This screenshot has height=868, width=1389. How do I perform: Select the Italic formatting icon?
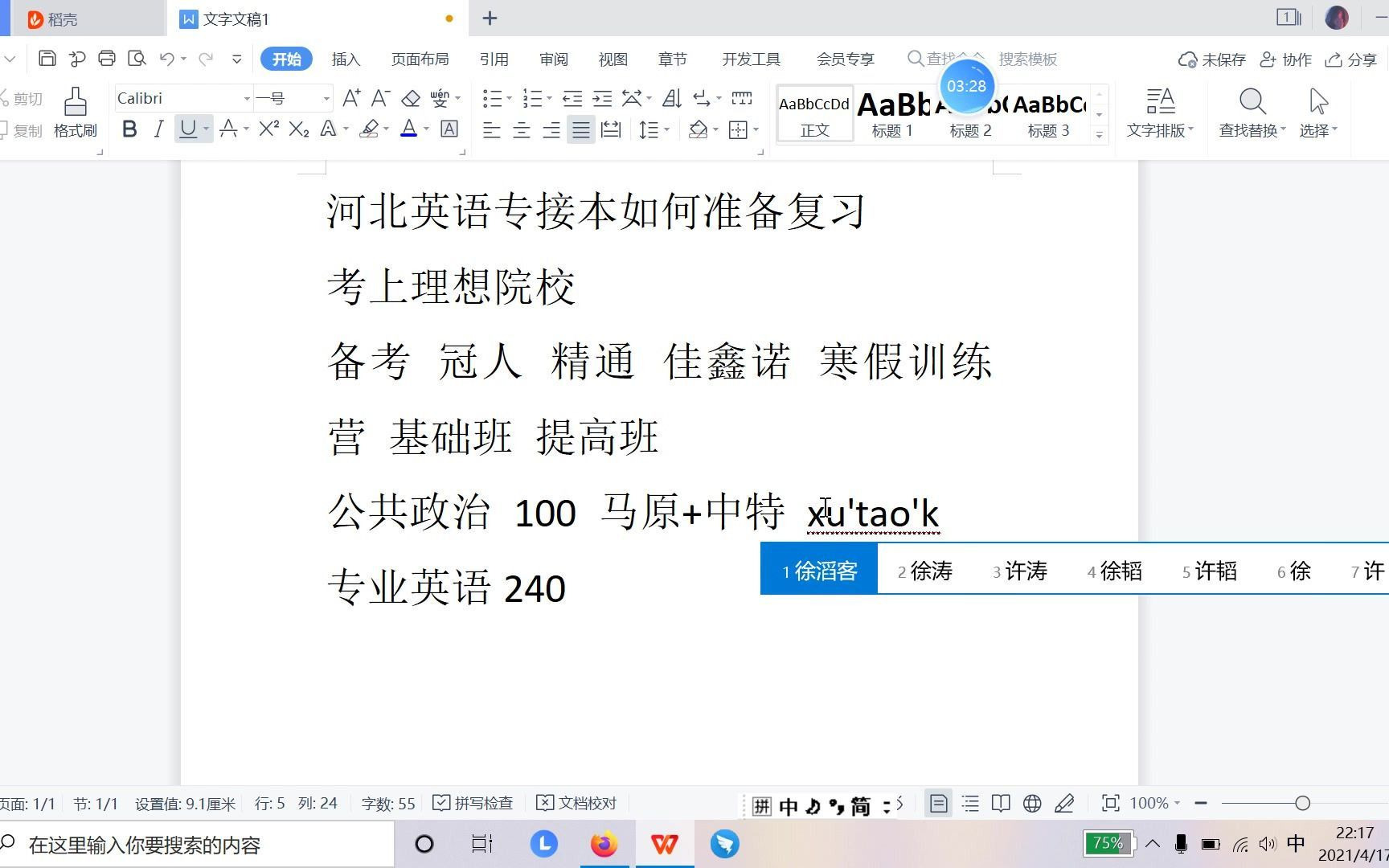[158, 129]
